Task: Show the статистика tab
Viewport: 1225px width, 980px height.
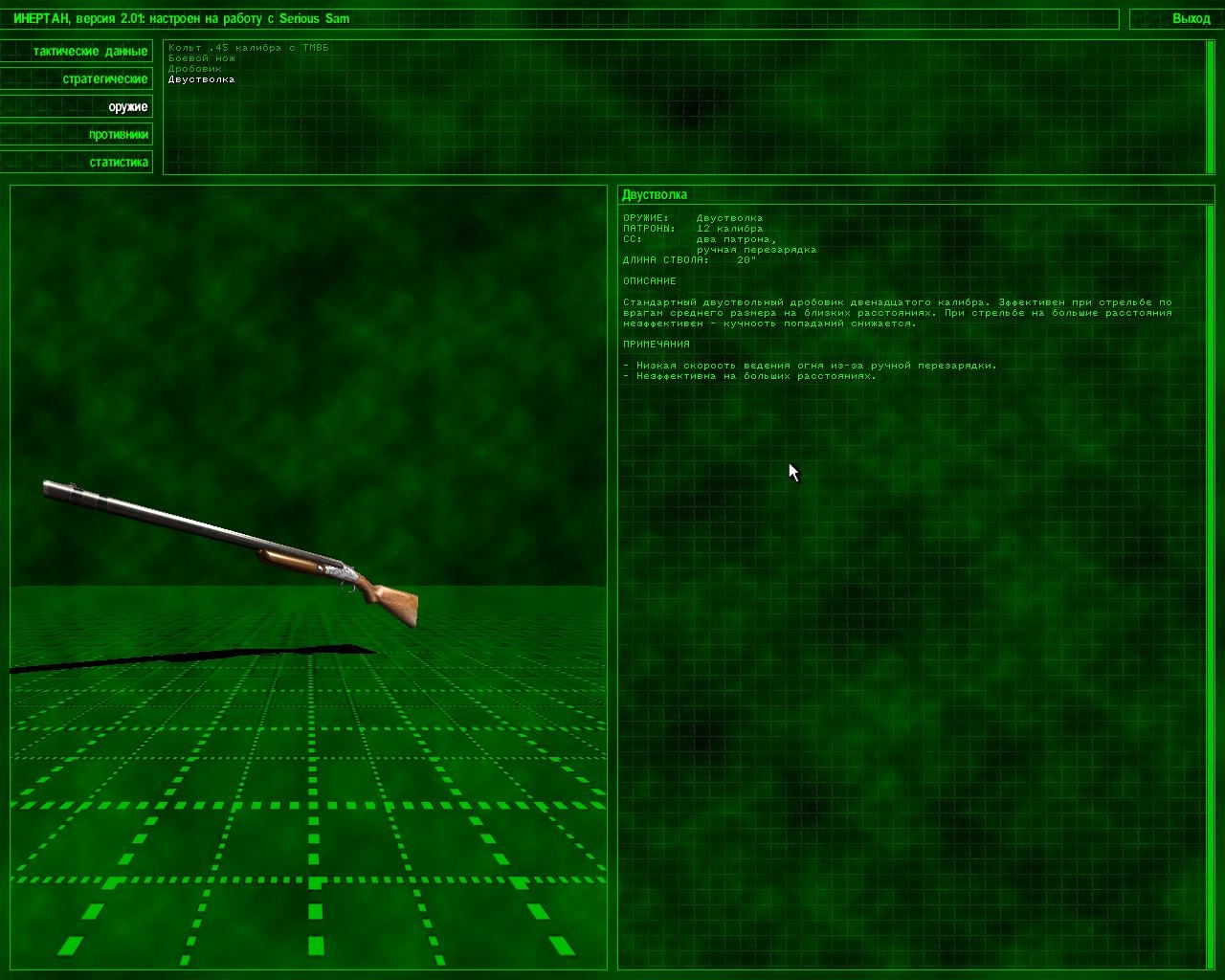Action: [x=77, y=162]
